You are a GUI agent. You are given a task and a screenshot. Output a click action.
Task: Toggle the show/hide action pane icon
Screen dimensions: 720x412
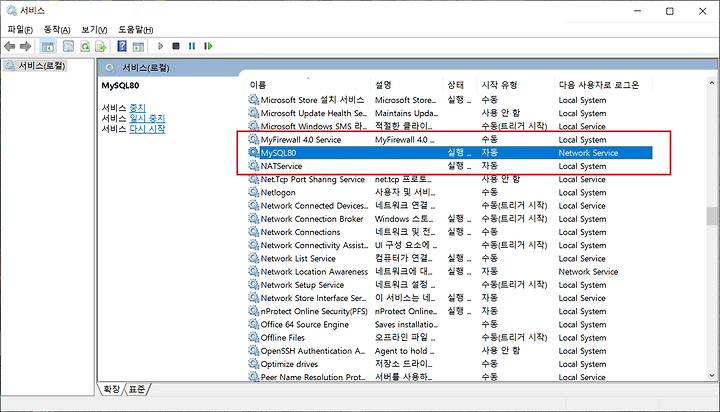[x=138, y=46]
